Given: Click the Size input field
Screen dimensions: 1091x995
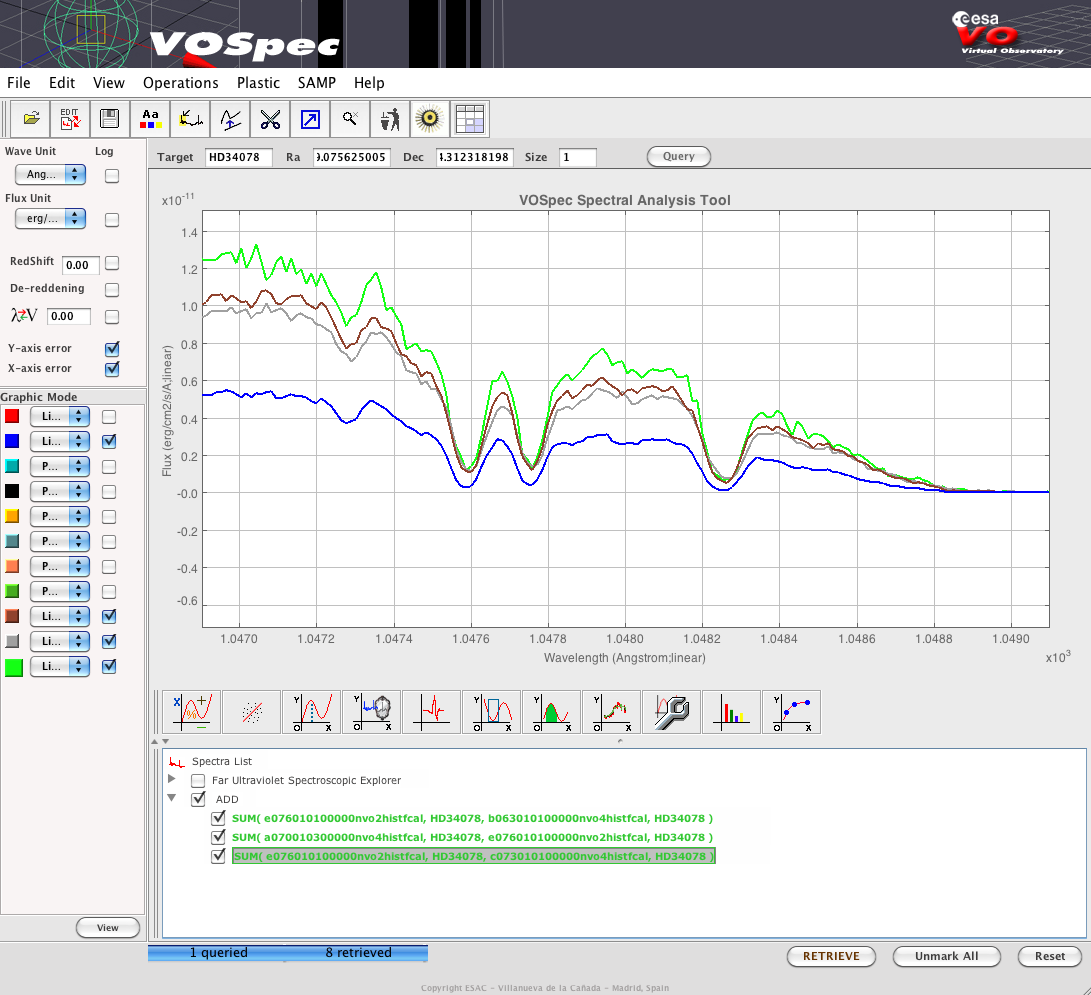Looking at the screenshot, I should (578, 157).
